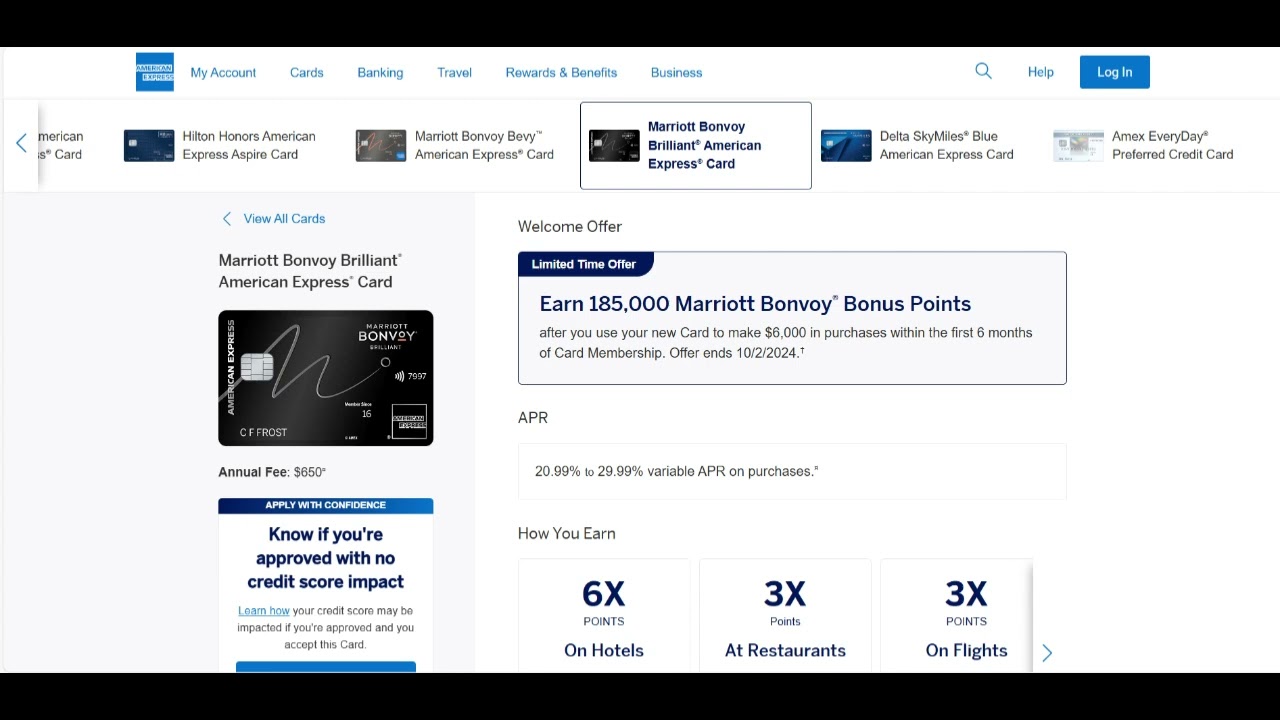Click the Help link
Screen dimensions: 1280x720
point(1041,72)
